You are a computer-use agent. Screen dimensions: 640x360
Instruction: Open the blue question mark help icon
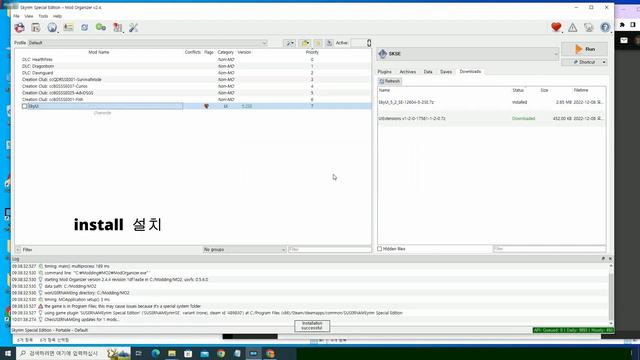tap(605, 27)
